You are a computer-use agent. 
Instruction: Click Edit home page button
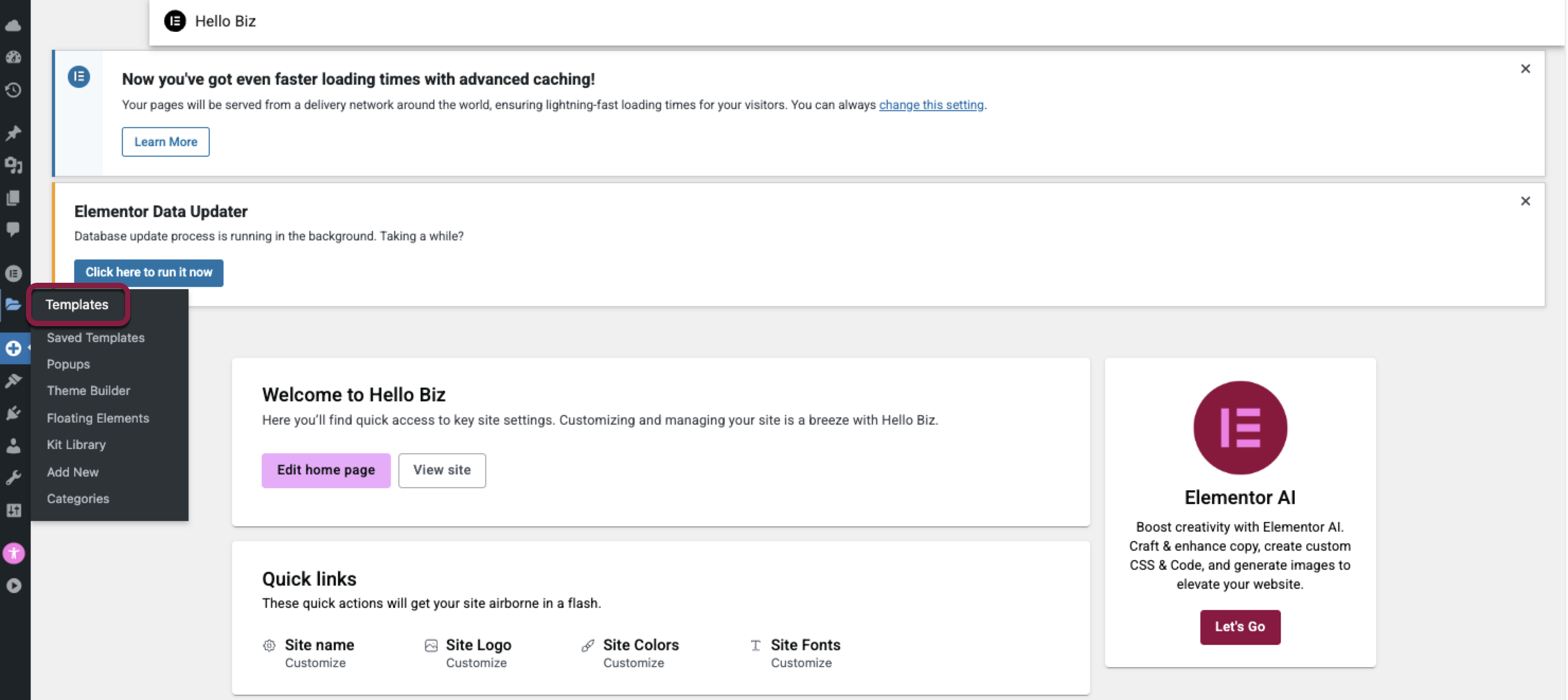[326, 470]
